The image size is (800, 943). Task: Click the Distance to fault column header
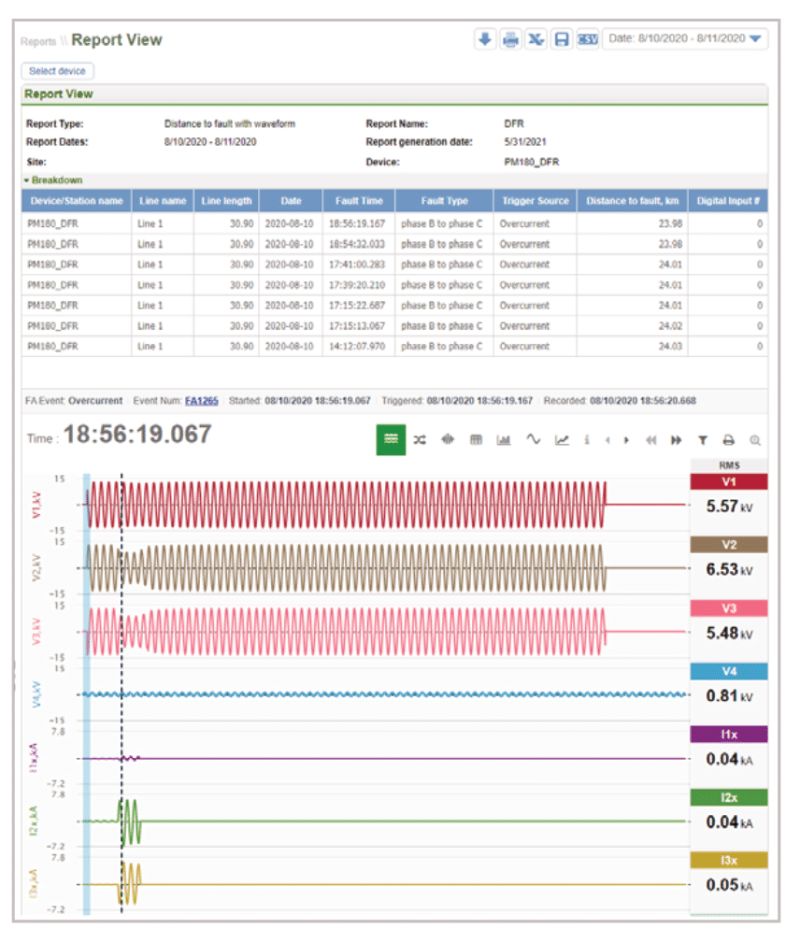tap(632, 201)
